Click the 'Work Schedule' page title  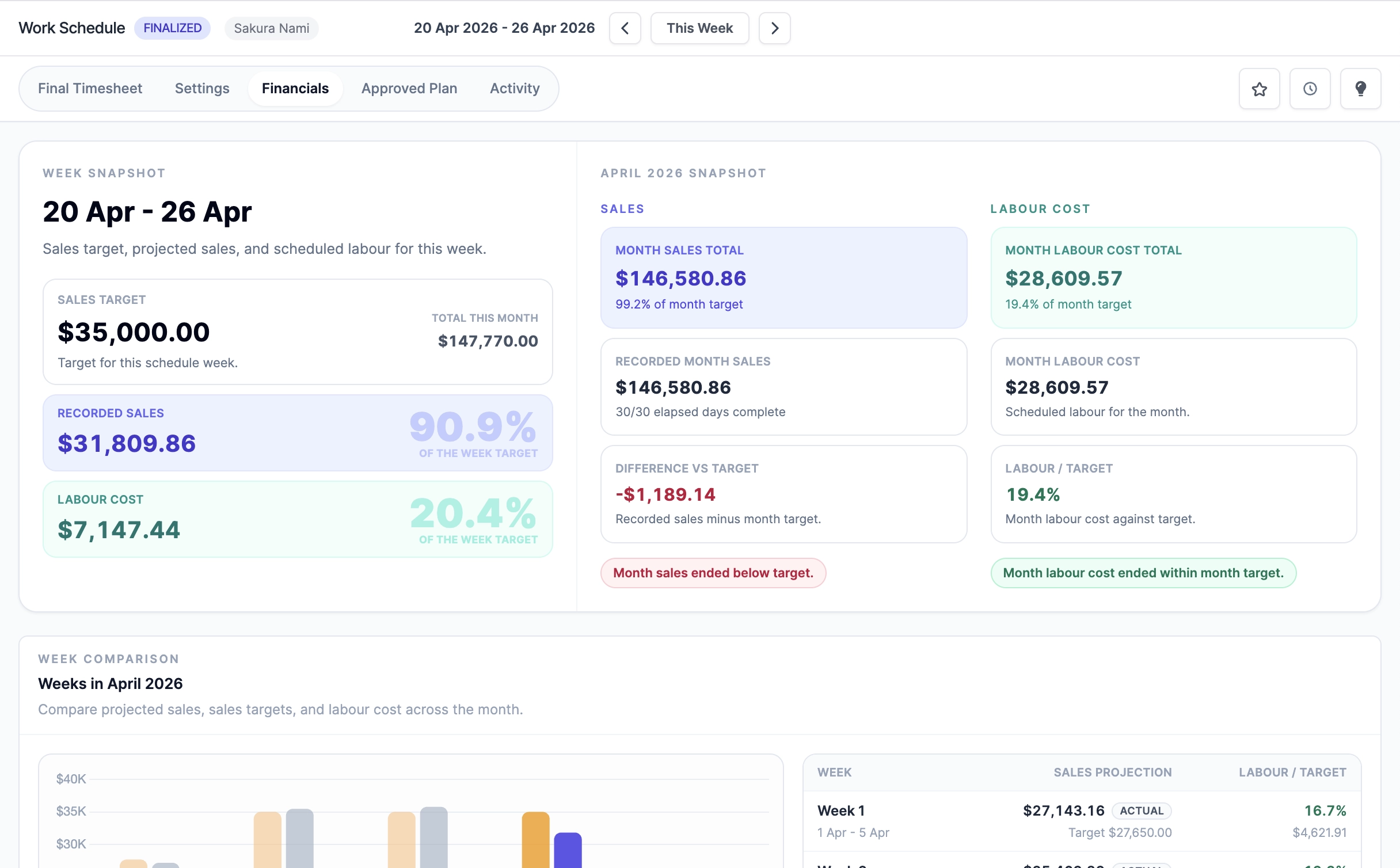pos(71,28)
